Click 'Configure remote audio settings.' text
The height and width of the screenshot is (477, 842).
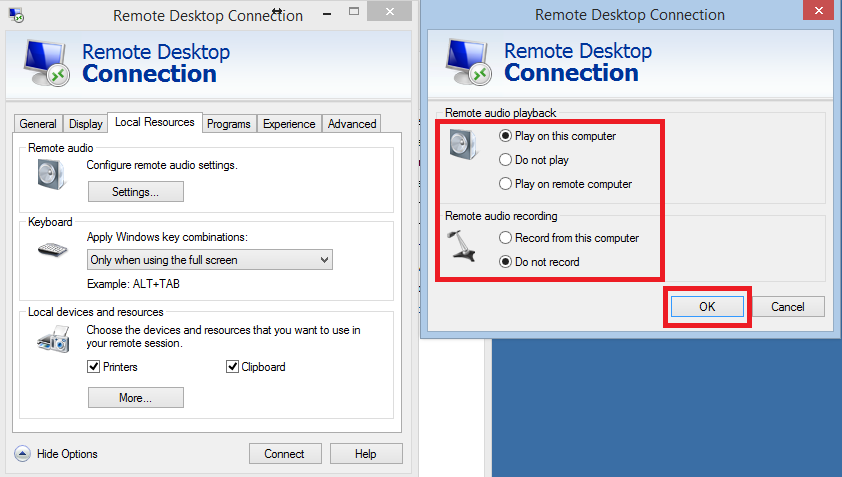click(162, 165)
